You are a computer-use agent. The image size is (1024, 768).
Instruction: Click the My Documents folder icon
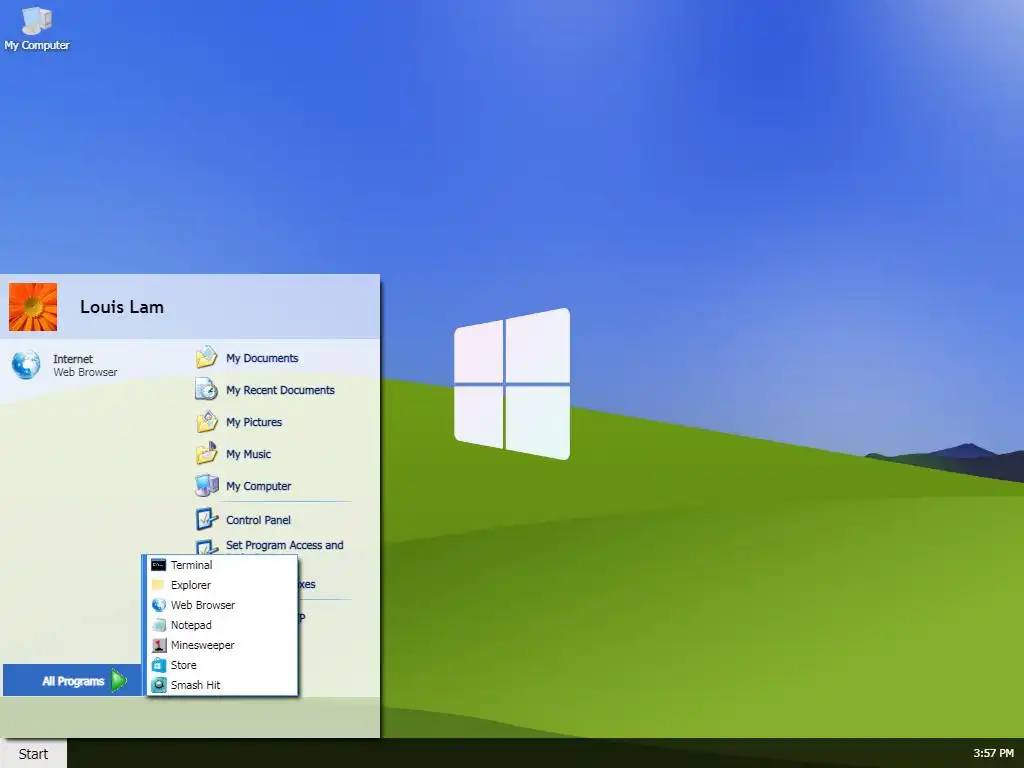click(206, 357)
